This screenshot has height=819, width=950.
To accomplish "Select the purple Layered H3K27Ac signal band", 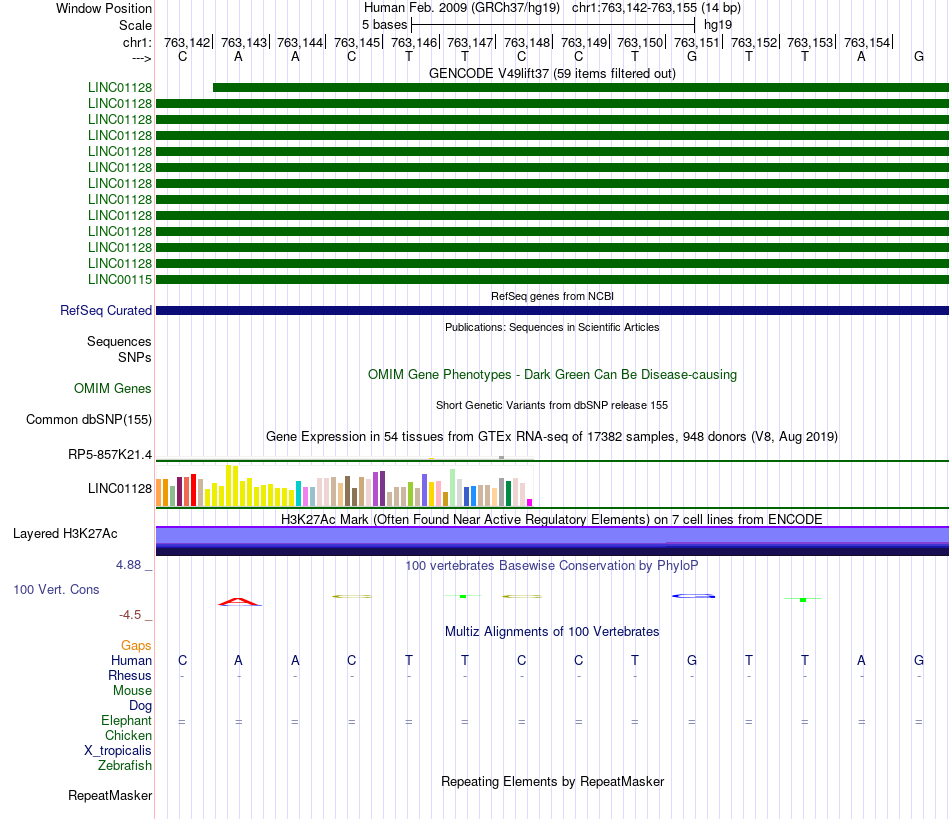I will pyautogui.click(x=552, y=541).
